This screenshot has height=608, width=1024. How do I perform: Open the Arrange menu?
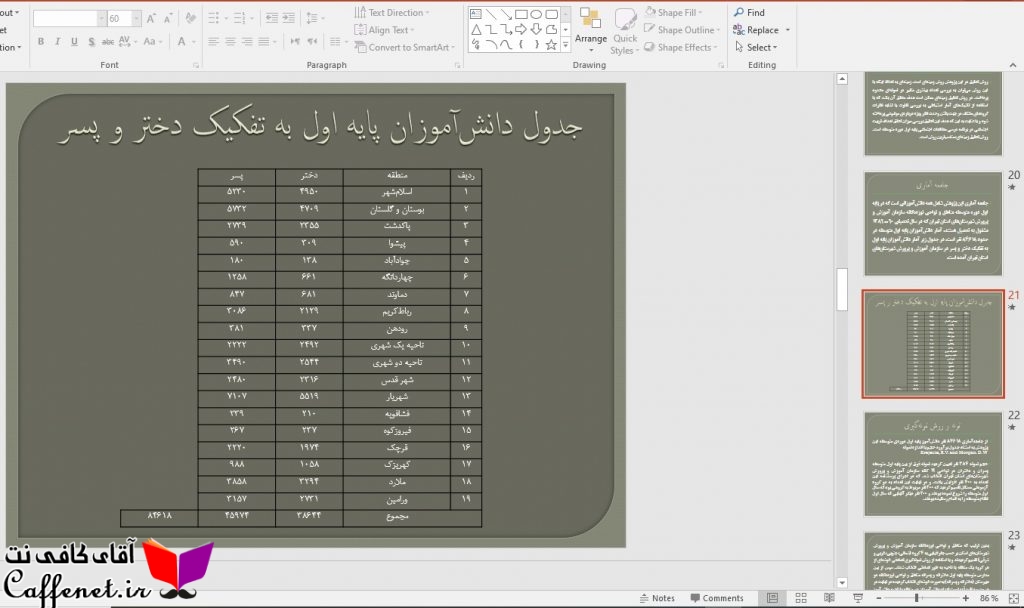(x=590, y=31)
